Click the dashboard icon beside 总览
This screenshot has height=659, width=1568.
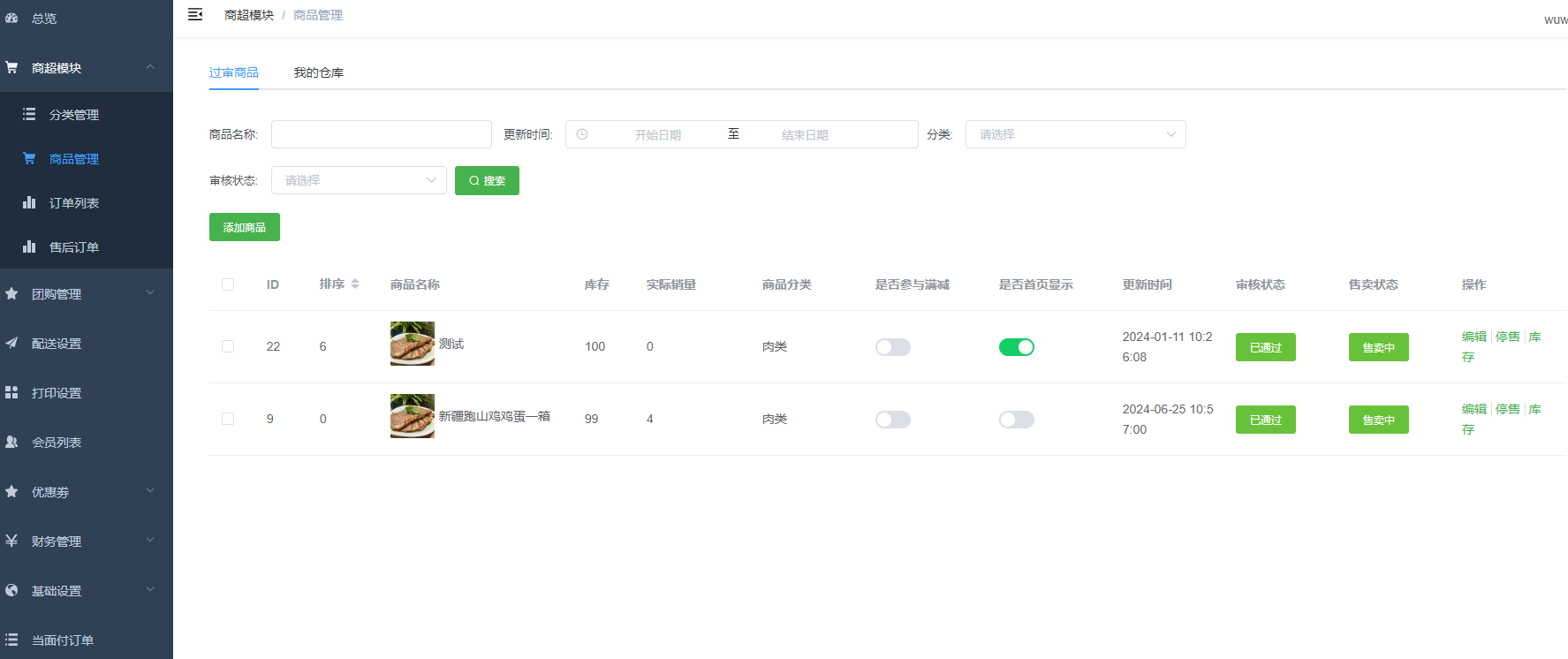pyautogui.click(x=11, y=18)
